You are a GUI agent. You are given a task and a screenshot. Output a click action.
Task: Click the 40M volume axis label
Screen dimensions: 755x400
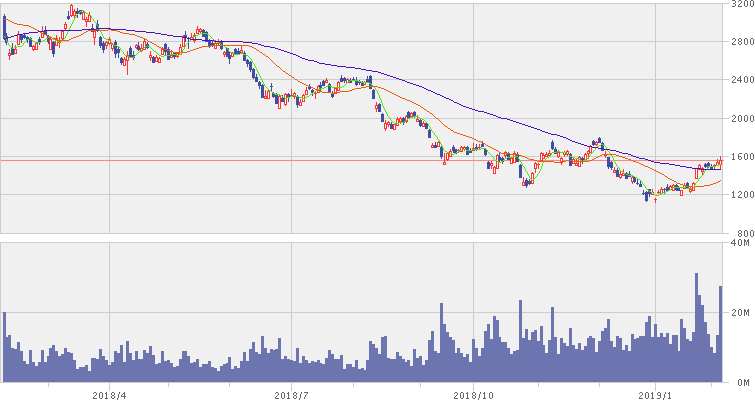[741, 243]
